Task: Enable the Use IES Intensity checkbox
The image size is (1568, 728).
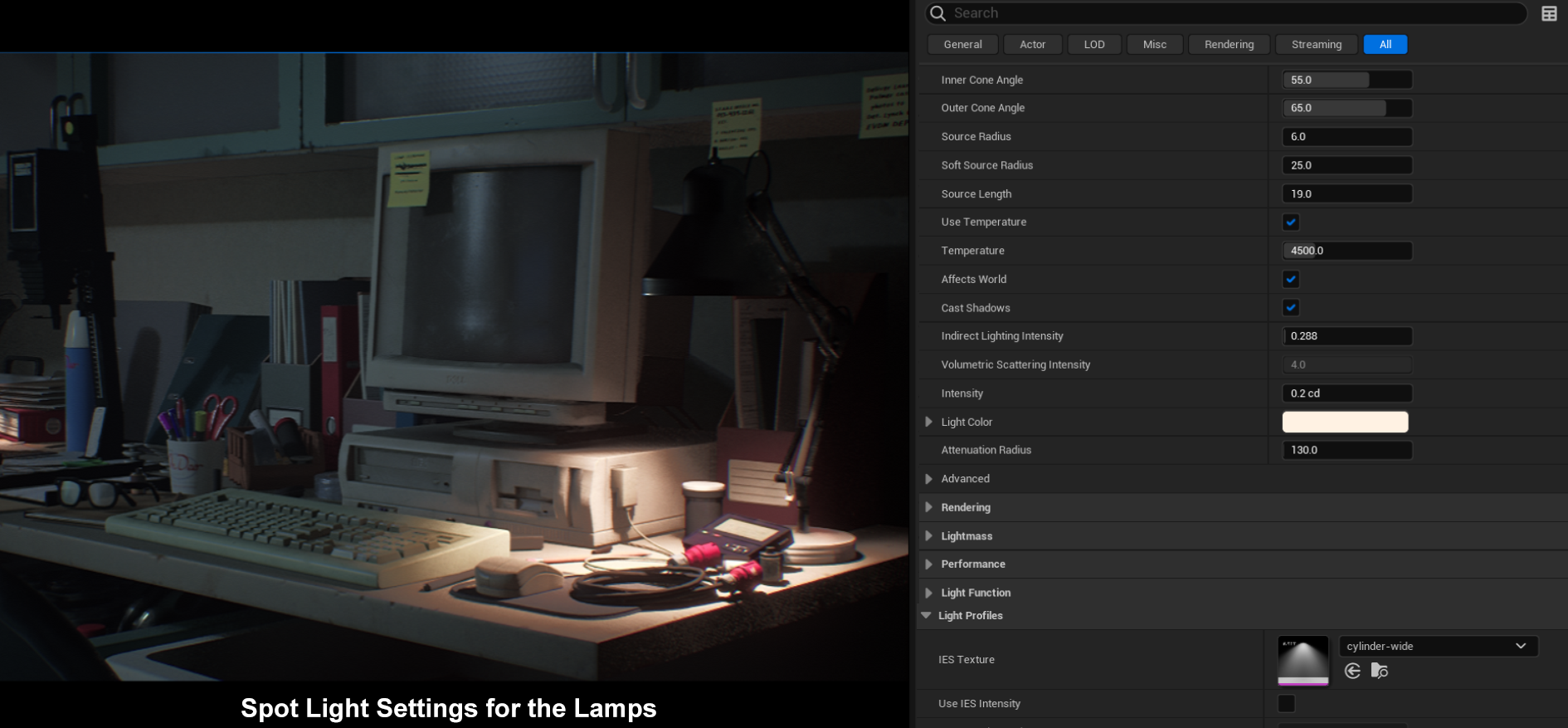Action: pyautogui.click(x=1286, y=703)
